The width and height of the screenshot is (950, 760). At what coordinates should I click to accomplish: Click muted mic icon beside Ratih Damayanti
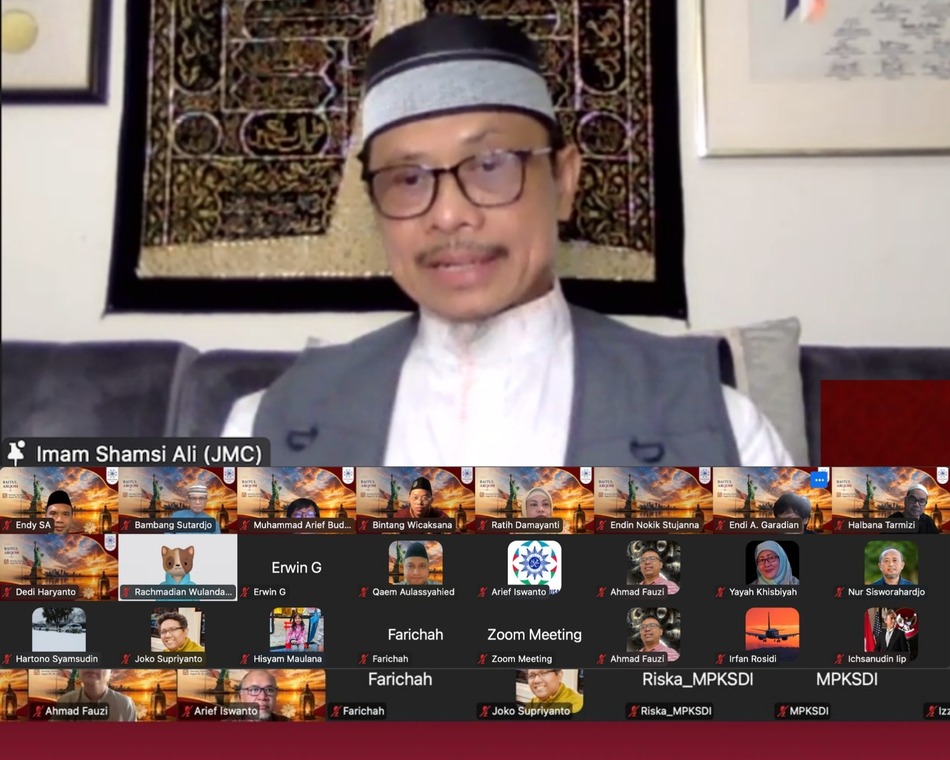pos(482,525)
